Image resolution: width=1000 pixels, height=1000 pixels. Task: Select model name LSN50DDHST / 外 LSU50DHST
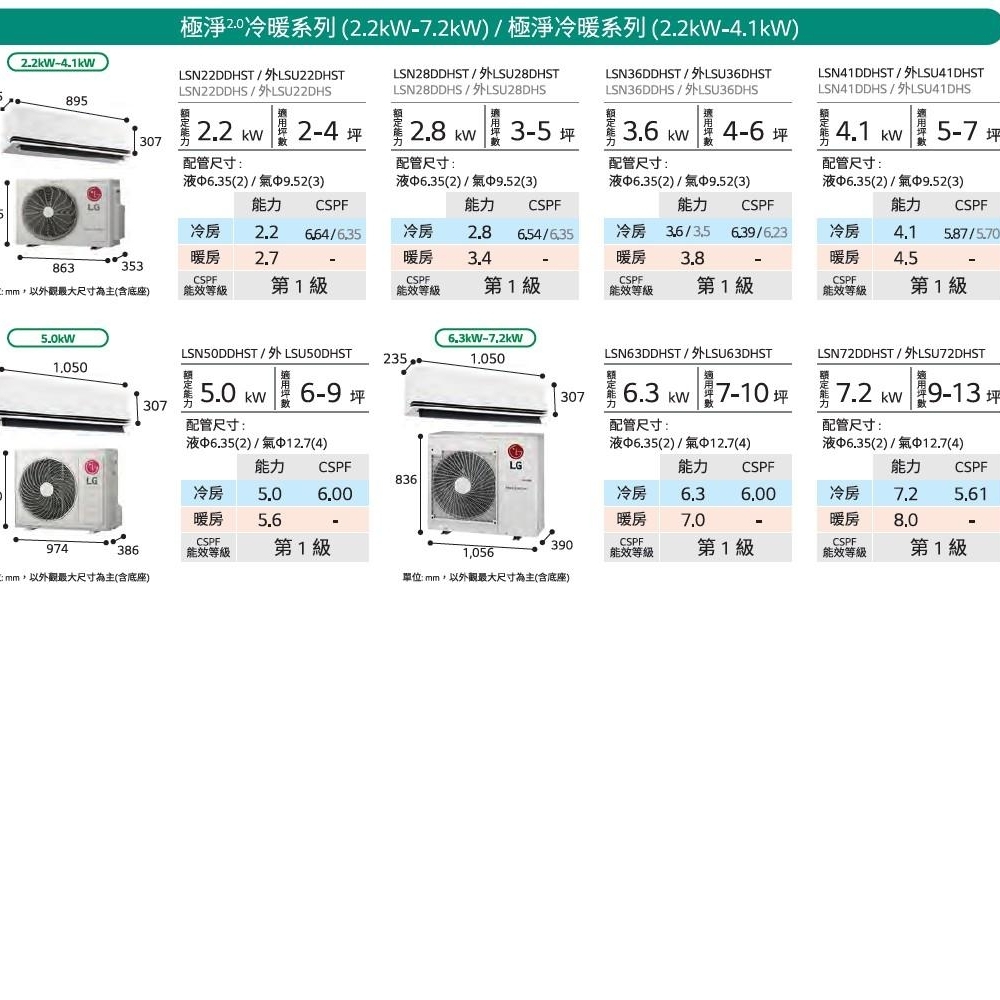(267, 353)
